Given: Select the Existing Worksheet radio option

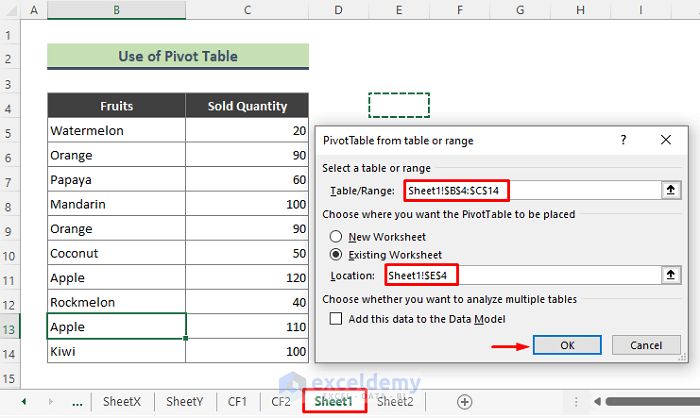Looking at the screenshot, I should 338,255.
